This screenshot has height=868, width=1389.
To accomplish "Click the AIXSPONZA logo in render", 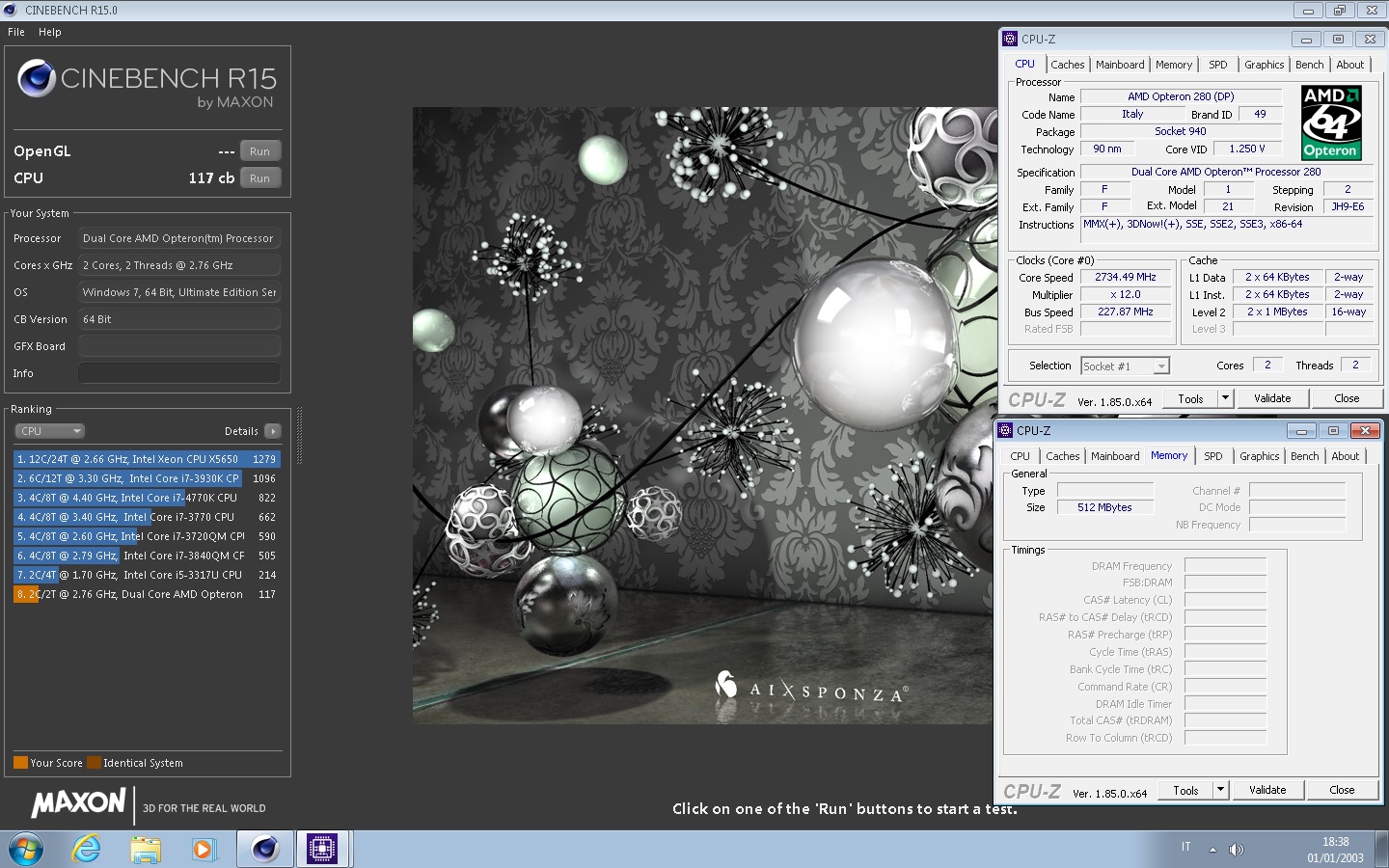I will pos(810,688).
